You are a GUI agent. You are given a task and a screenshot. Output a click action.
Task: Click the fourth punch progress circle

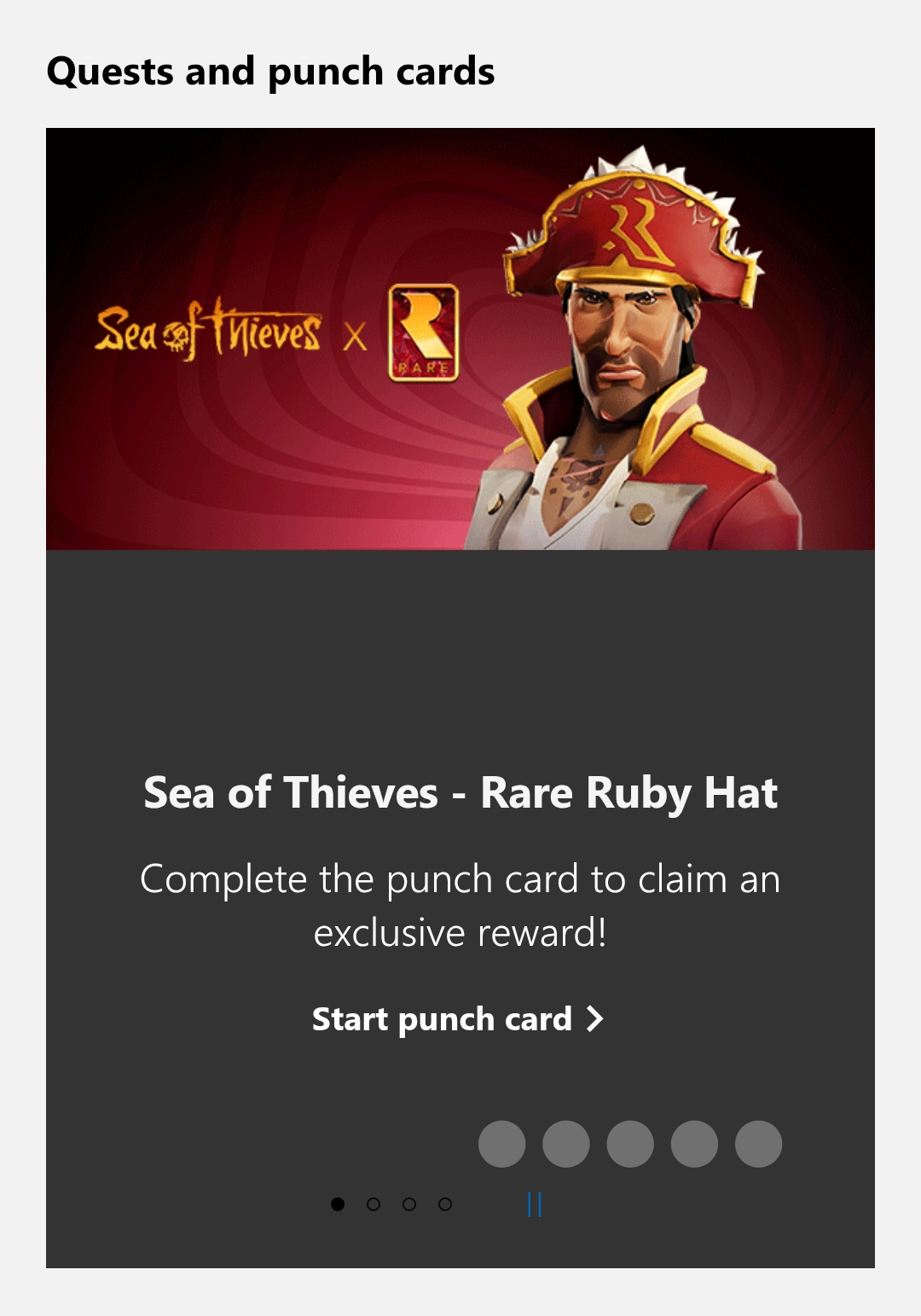point(694,1144)
